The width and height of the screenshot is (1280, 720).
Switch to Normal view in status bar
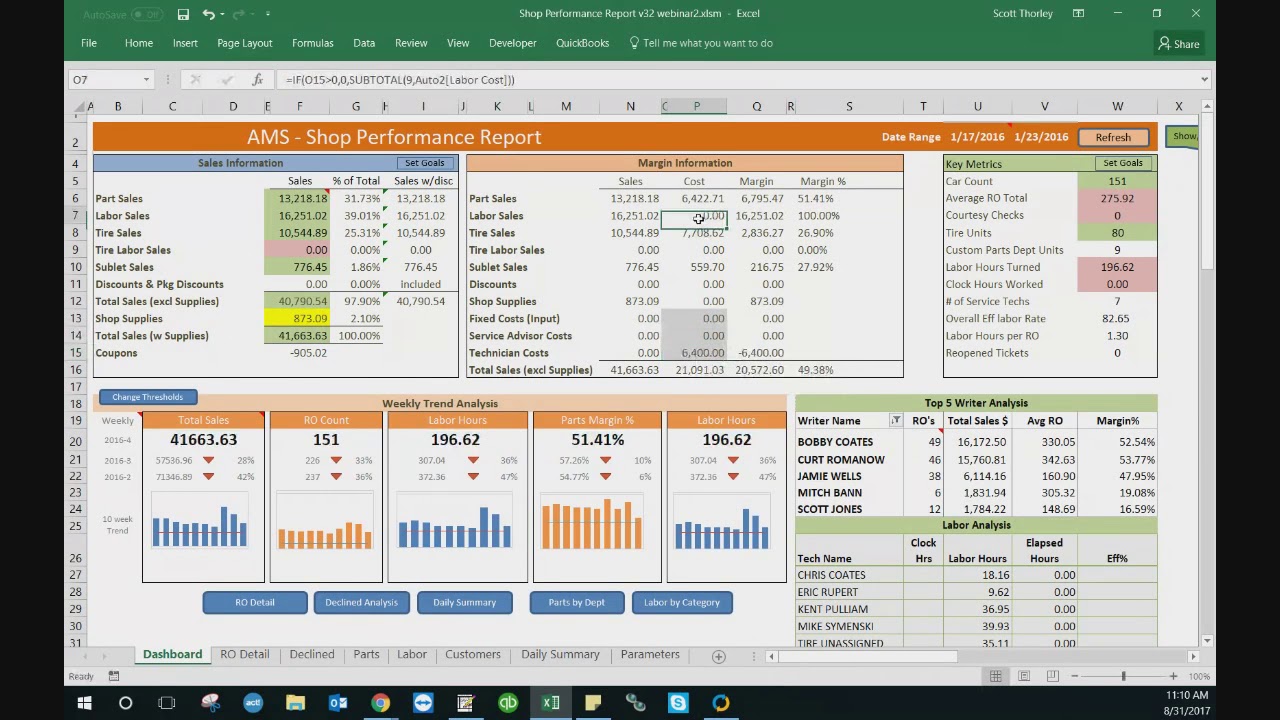995,677
